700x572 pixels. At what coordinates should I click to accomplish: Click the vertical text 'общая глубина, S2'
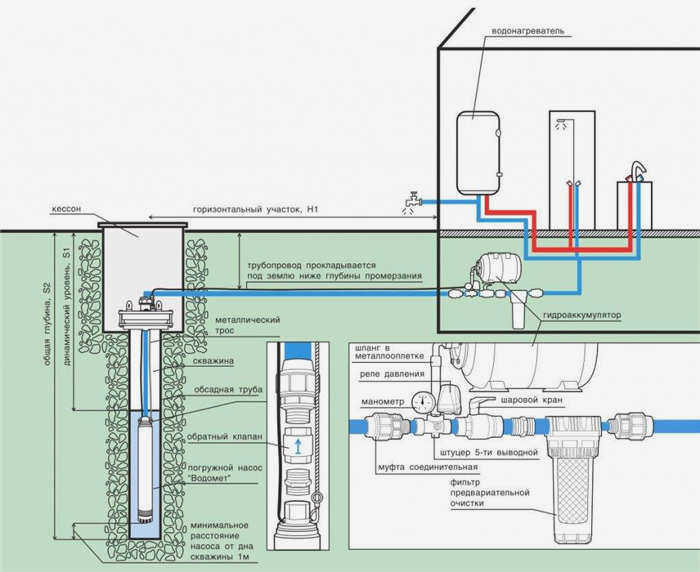click(47, 323)
